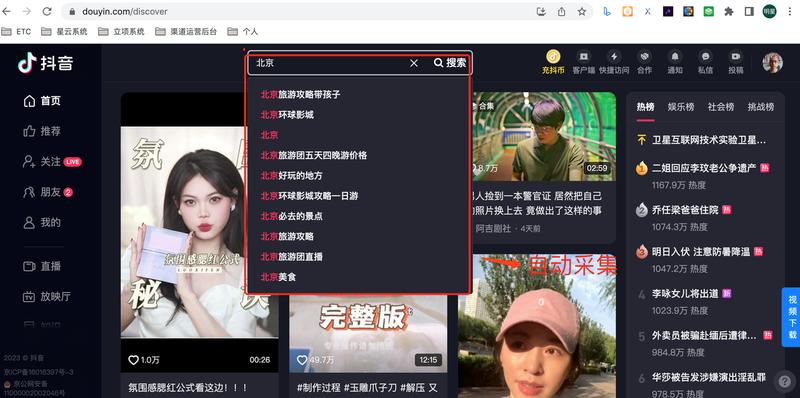The width and height of the screenshot is (800, 398).
Task: Clear the search box with X
Action: [x=414, y=63]
